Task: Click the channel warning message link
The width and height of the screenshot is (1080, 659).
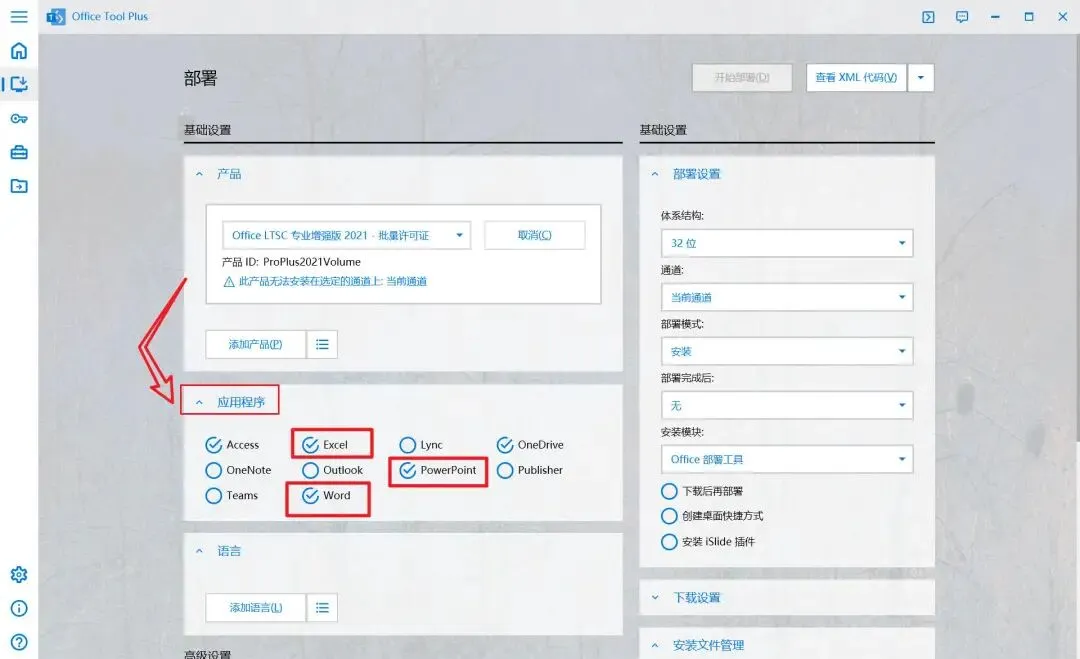Action: (x=333, y=282)
